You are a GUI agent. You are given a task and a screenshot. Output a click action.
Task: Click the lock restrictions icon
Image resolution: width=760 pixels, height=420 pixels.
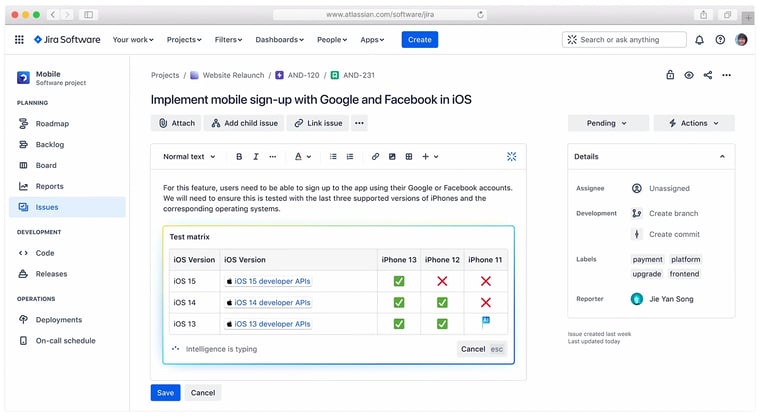click(670, 75)
